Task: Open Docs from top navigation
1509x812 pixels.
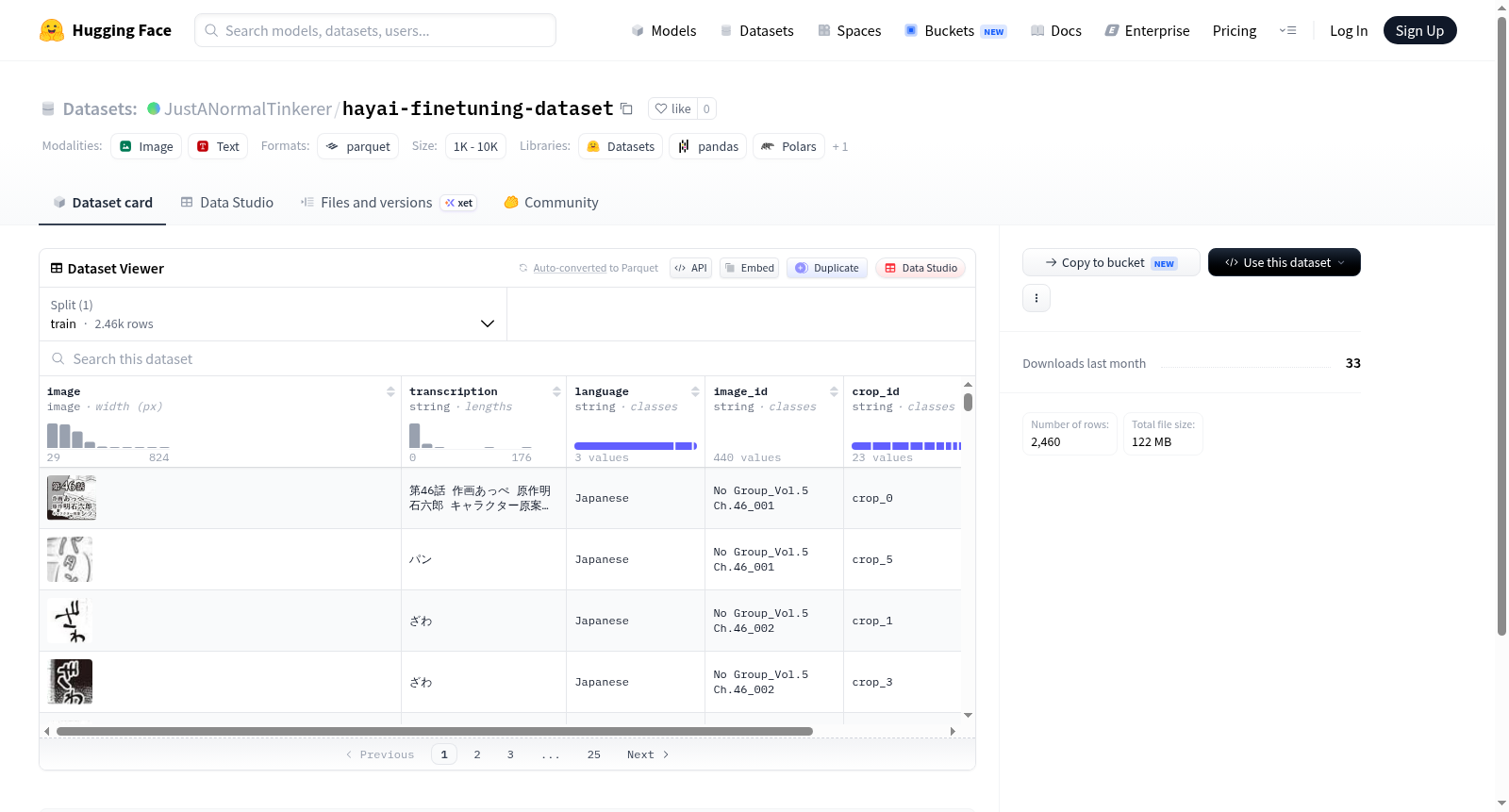Action: [x=1055, y=30]
